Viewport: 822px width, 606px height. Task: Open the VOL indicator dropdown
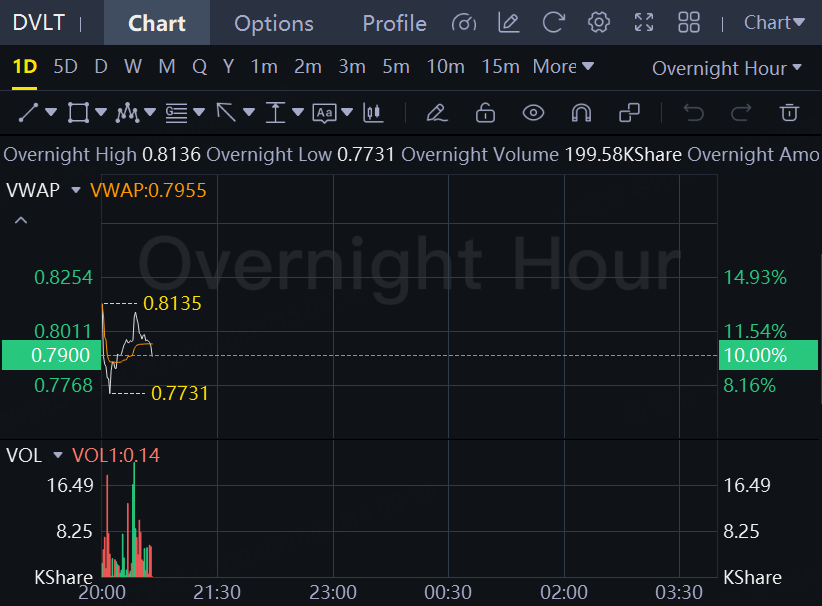point(58,455)
